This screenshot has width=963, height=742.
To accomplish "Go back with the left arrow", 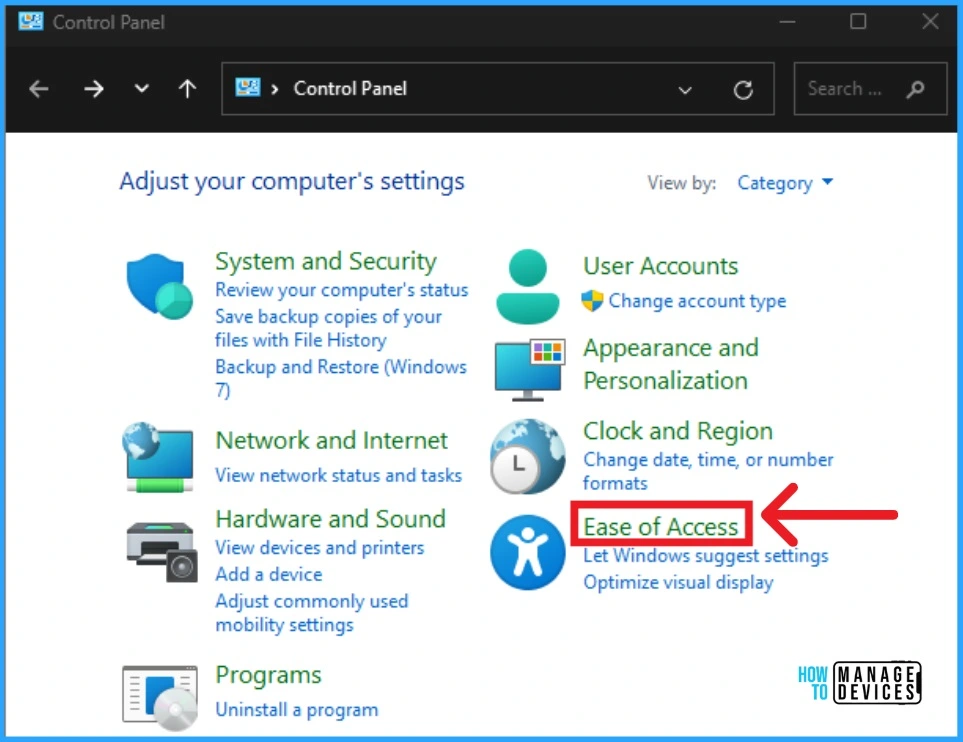I will 39,89.
